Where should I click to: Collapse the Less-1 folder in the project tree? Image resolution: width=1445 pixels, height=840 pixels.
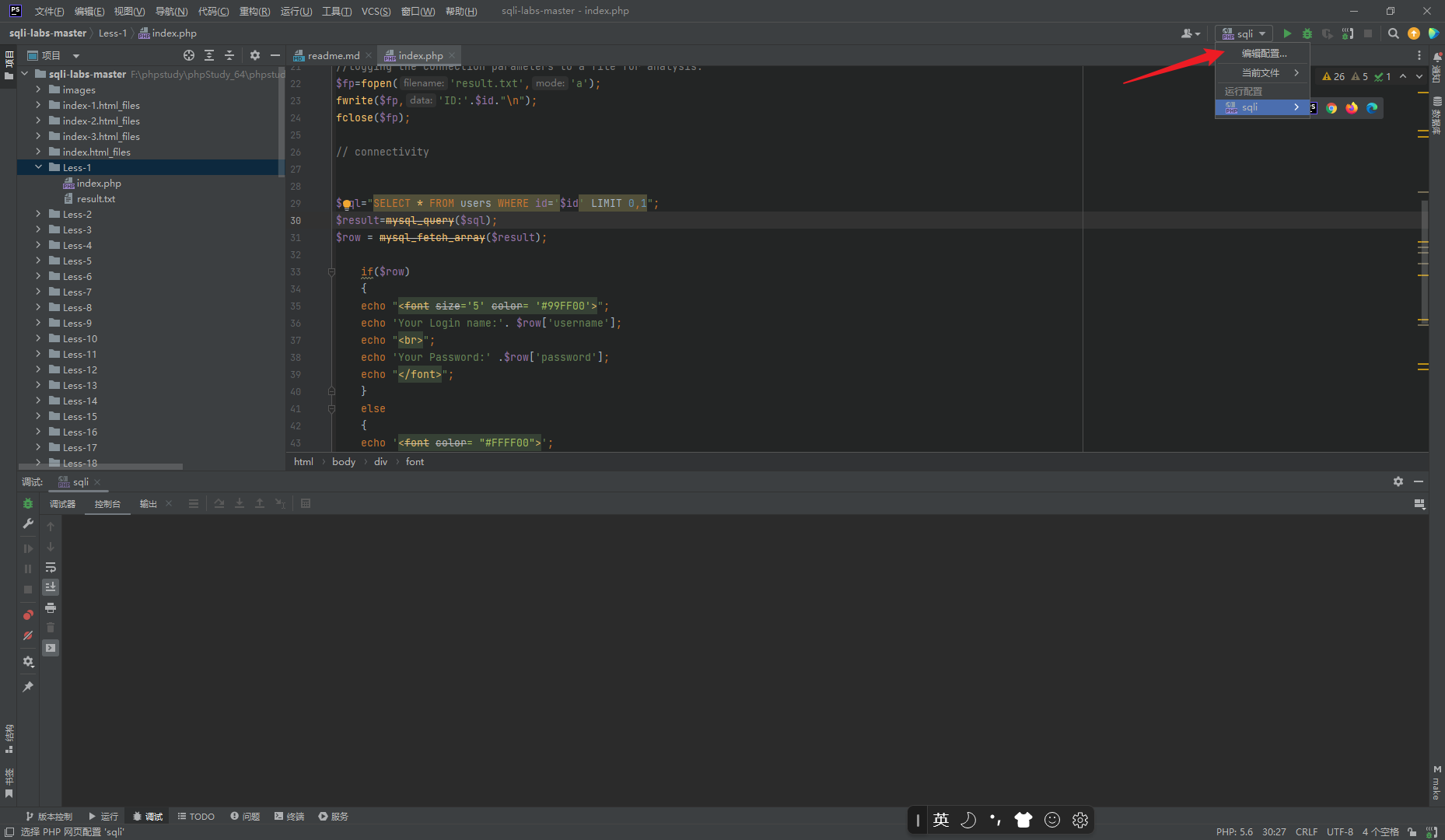click(x=38, y=166)
